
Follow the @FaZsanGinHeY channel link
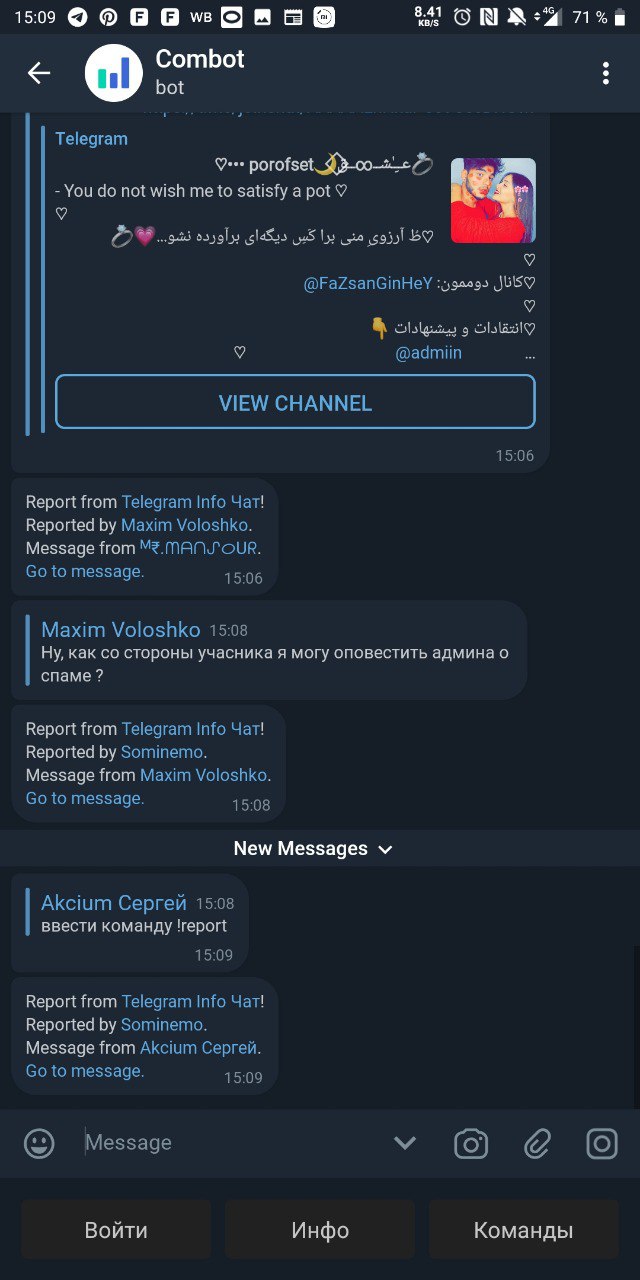[369, 283]
